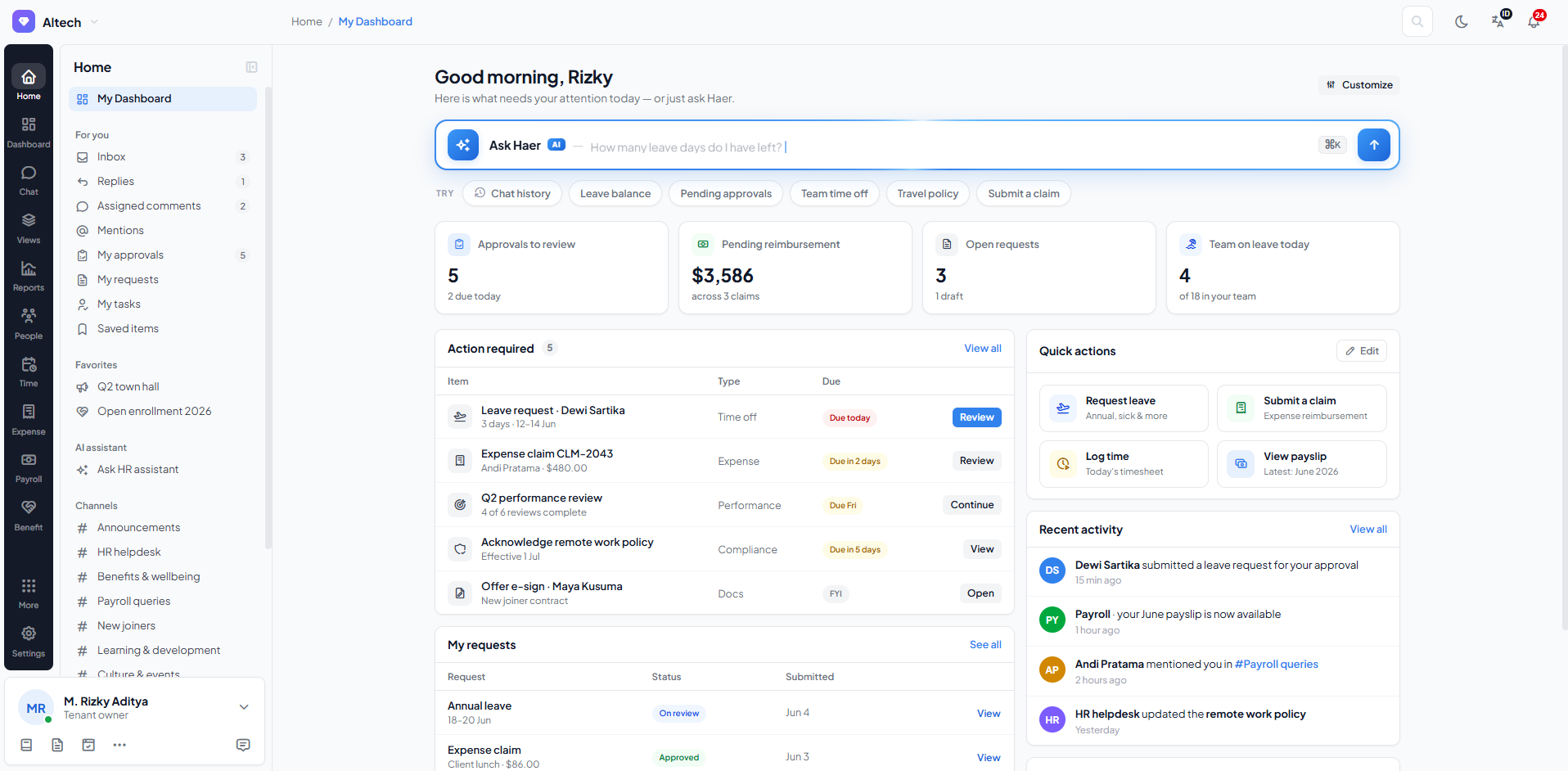The width and height of the screenshot is (1568, 771).
Task: Click the Travel policy chip
Action: [x=927, y=194]
